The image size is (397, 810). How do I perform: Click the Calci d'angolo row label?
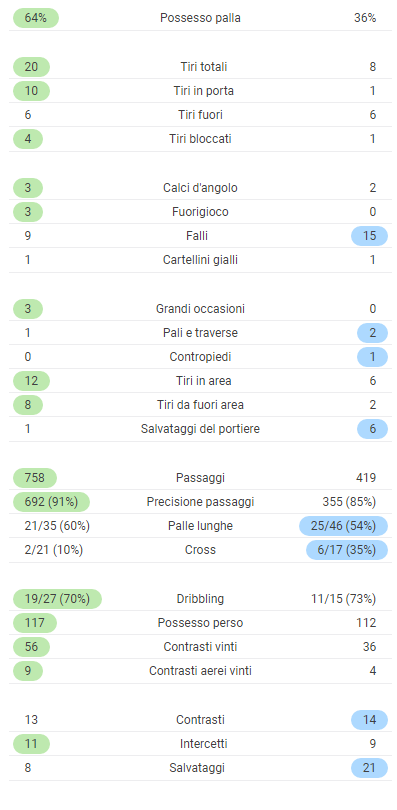[x=200, y=188]
